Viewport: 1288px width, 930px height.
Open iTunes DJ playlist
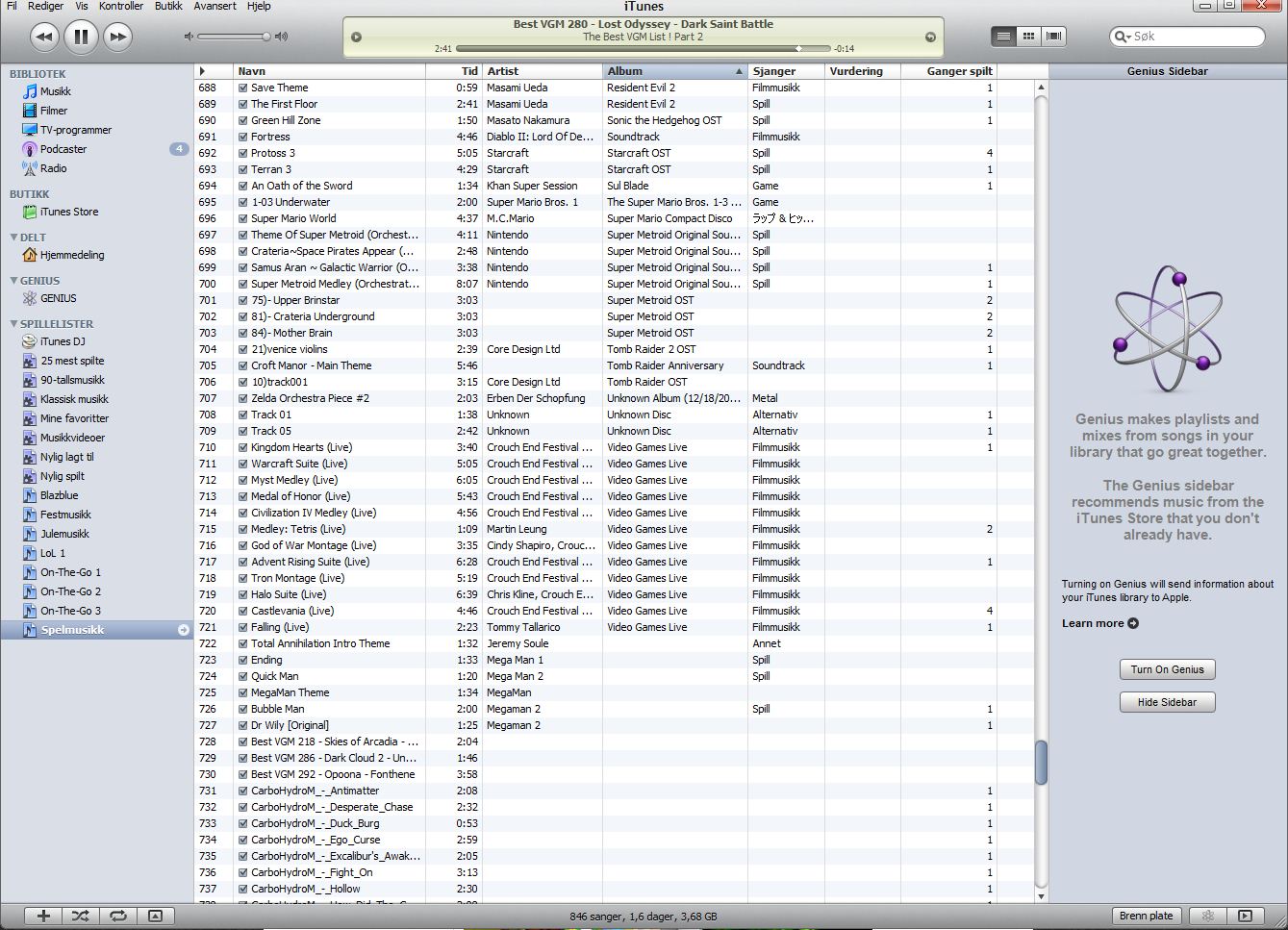[62, 341]
